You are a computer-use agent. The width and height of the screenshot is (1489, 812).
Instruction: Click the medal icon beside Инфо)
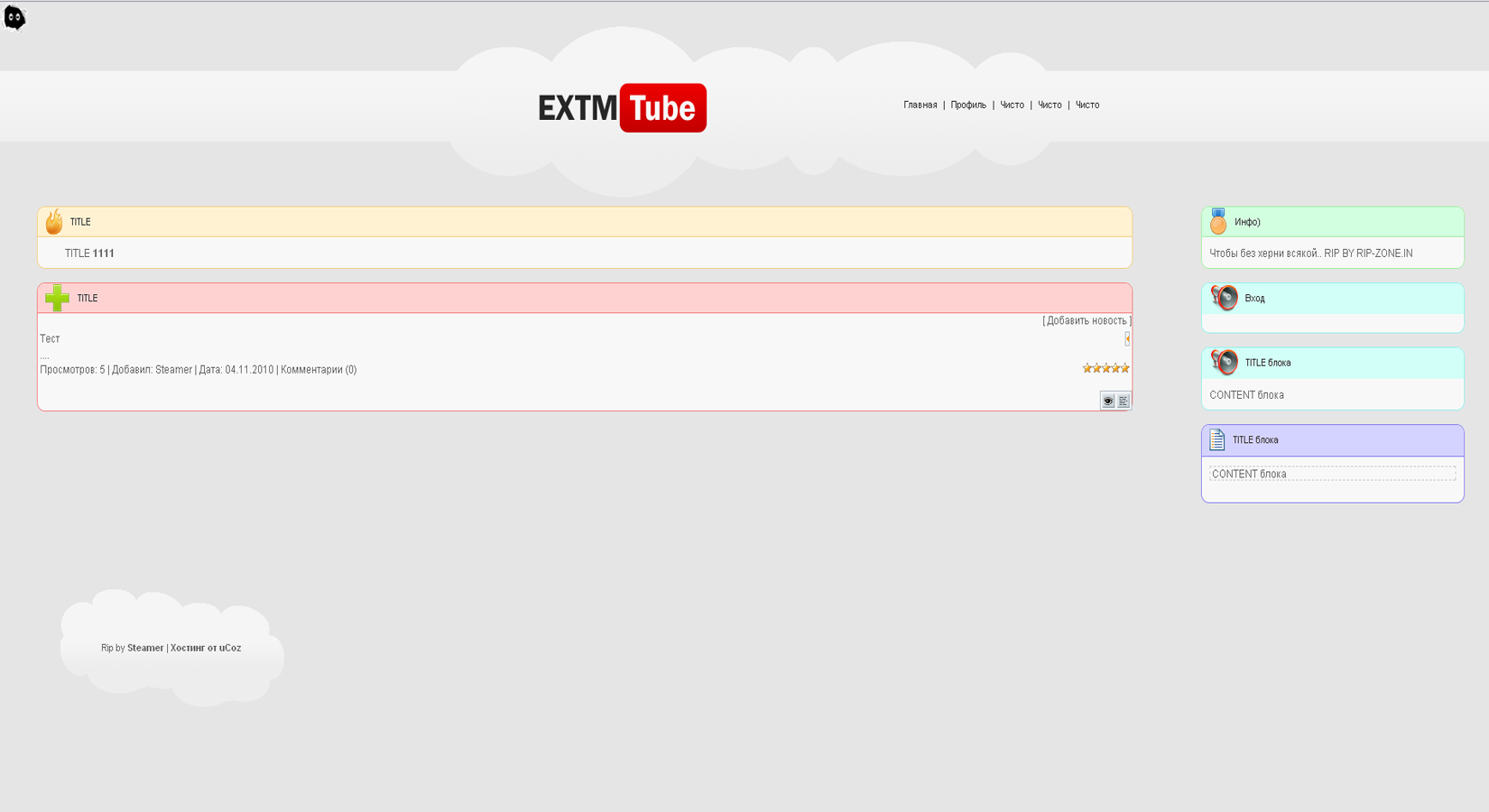point(1218,221)
